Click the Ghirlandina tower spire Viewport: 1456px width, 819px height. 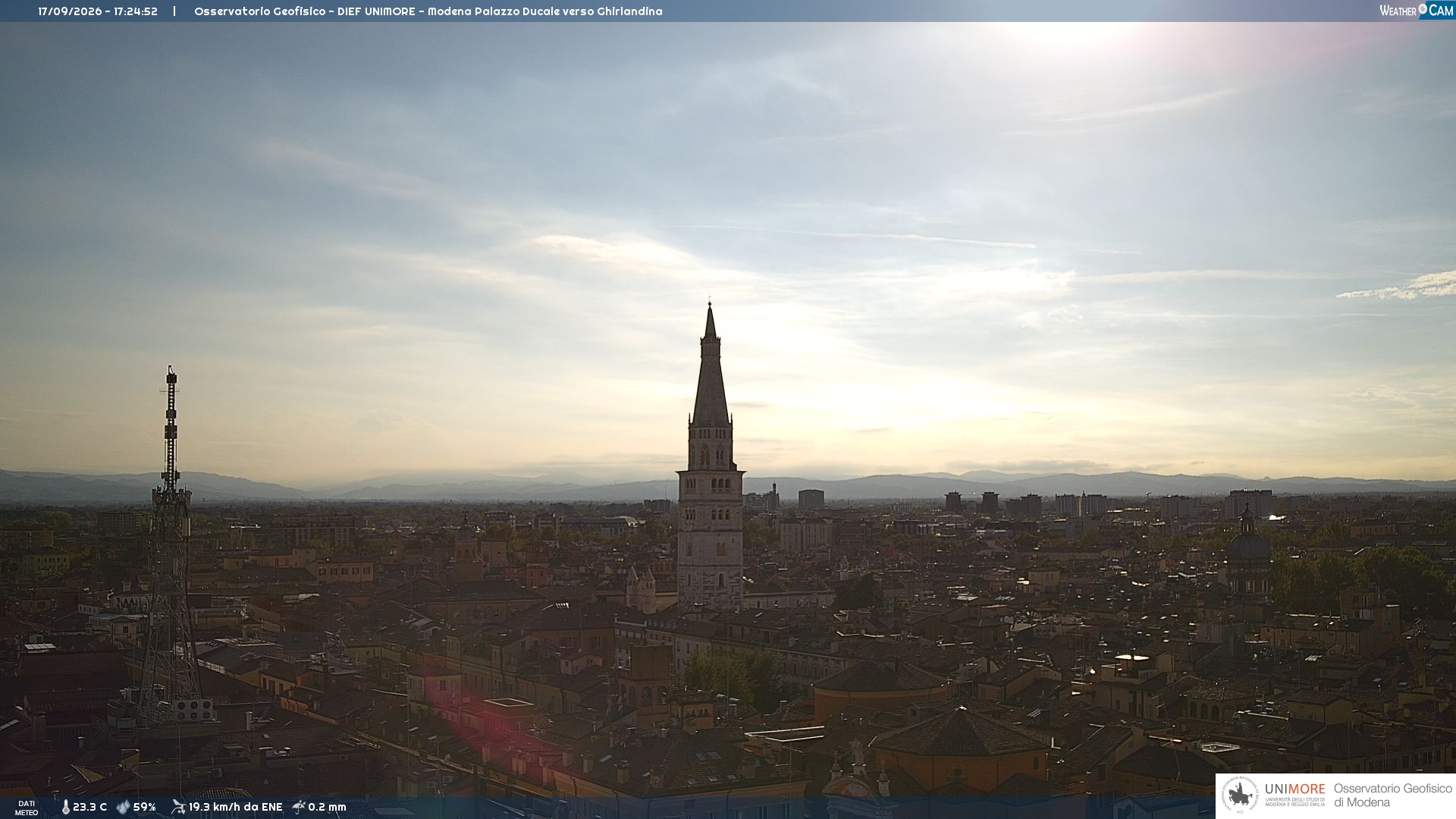[x=711, y=364]
